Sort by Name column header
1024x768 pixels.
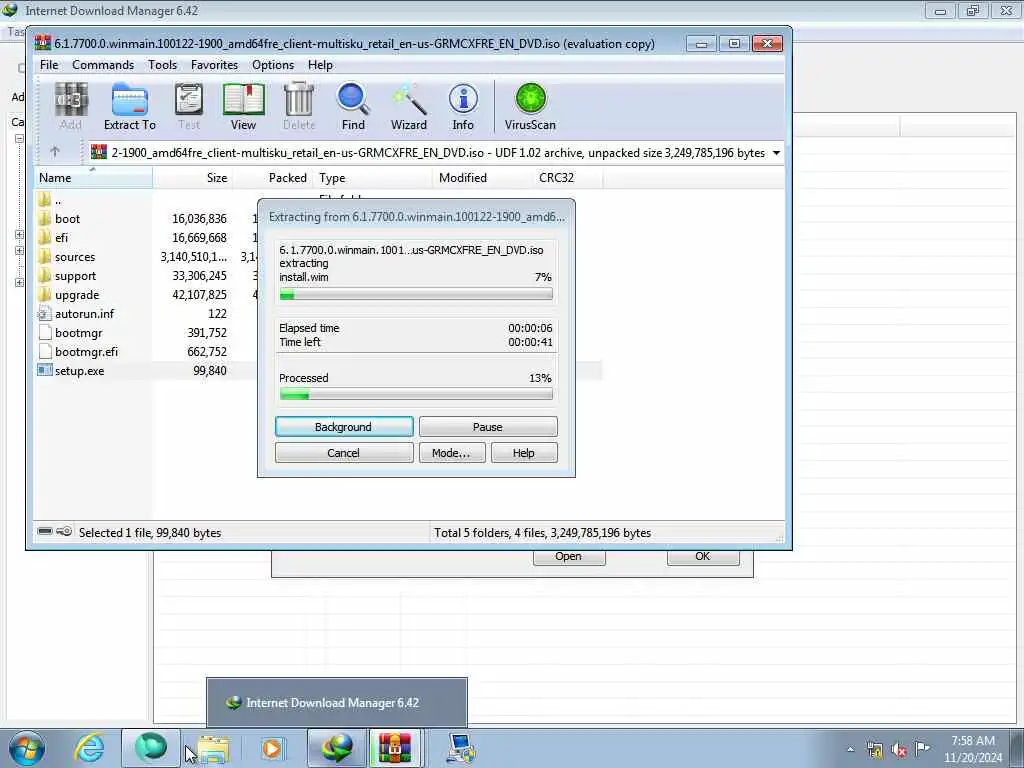(x=93, y=178)
